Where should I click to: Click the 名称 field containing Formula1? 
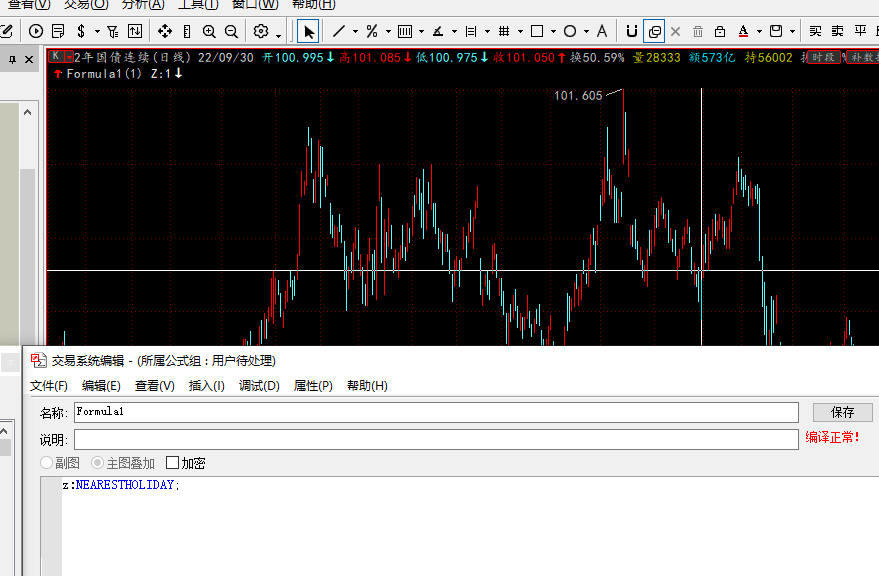(436, 412)
